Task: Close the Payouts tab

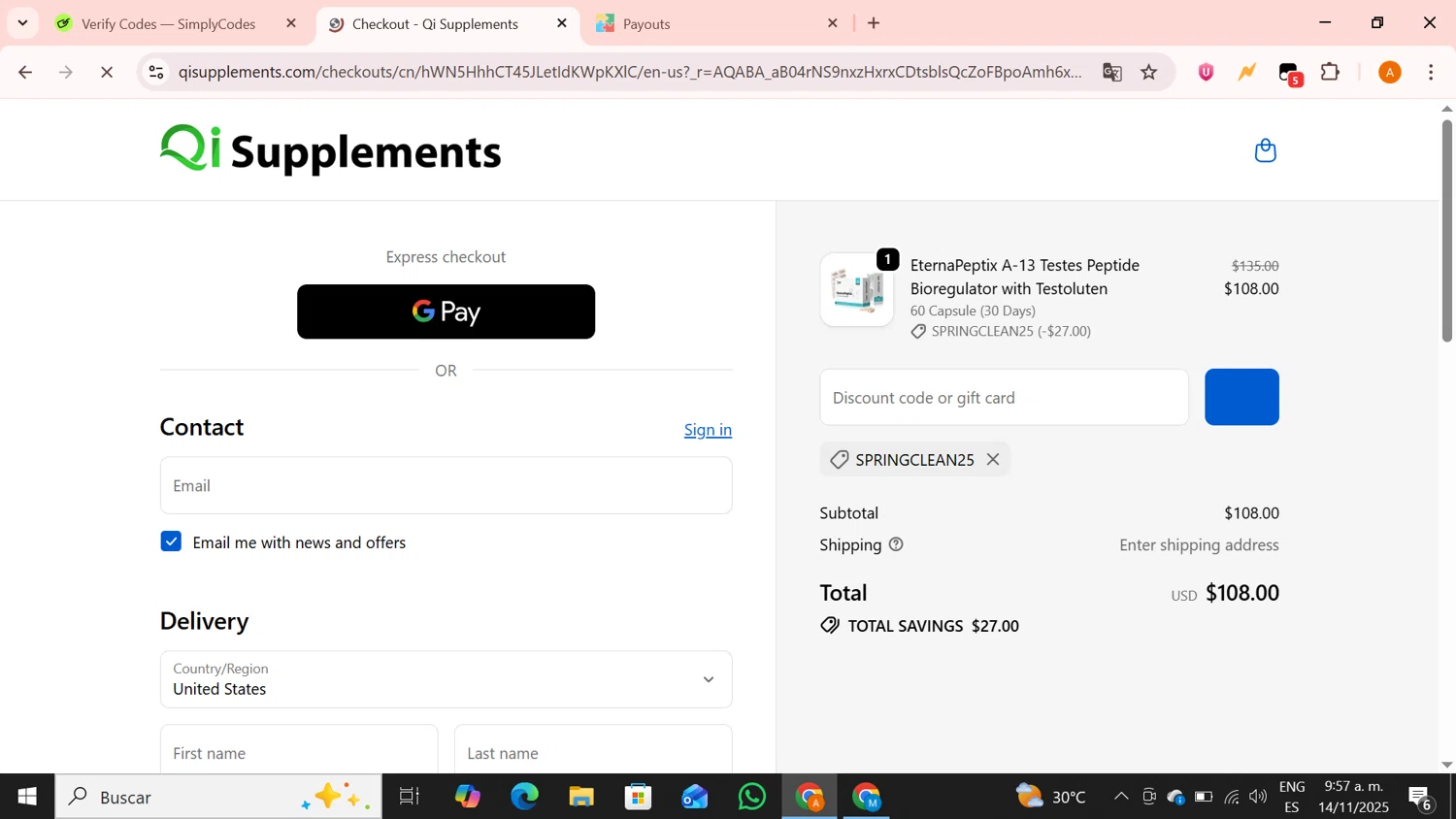Action: pyautogui.click(x=833, y=23)
